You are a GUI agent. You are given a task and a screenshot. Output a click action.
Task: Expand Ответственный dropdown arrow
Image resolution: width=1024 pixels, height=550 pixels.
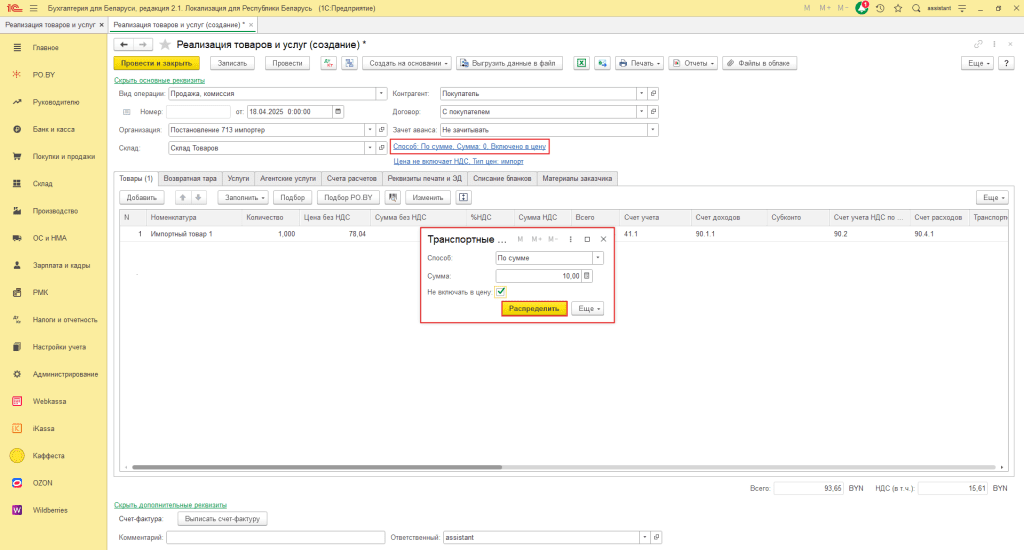pos(645,538)
